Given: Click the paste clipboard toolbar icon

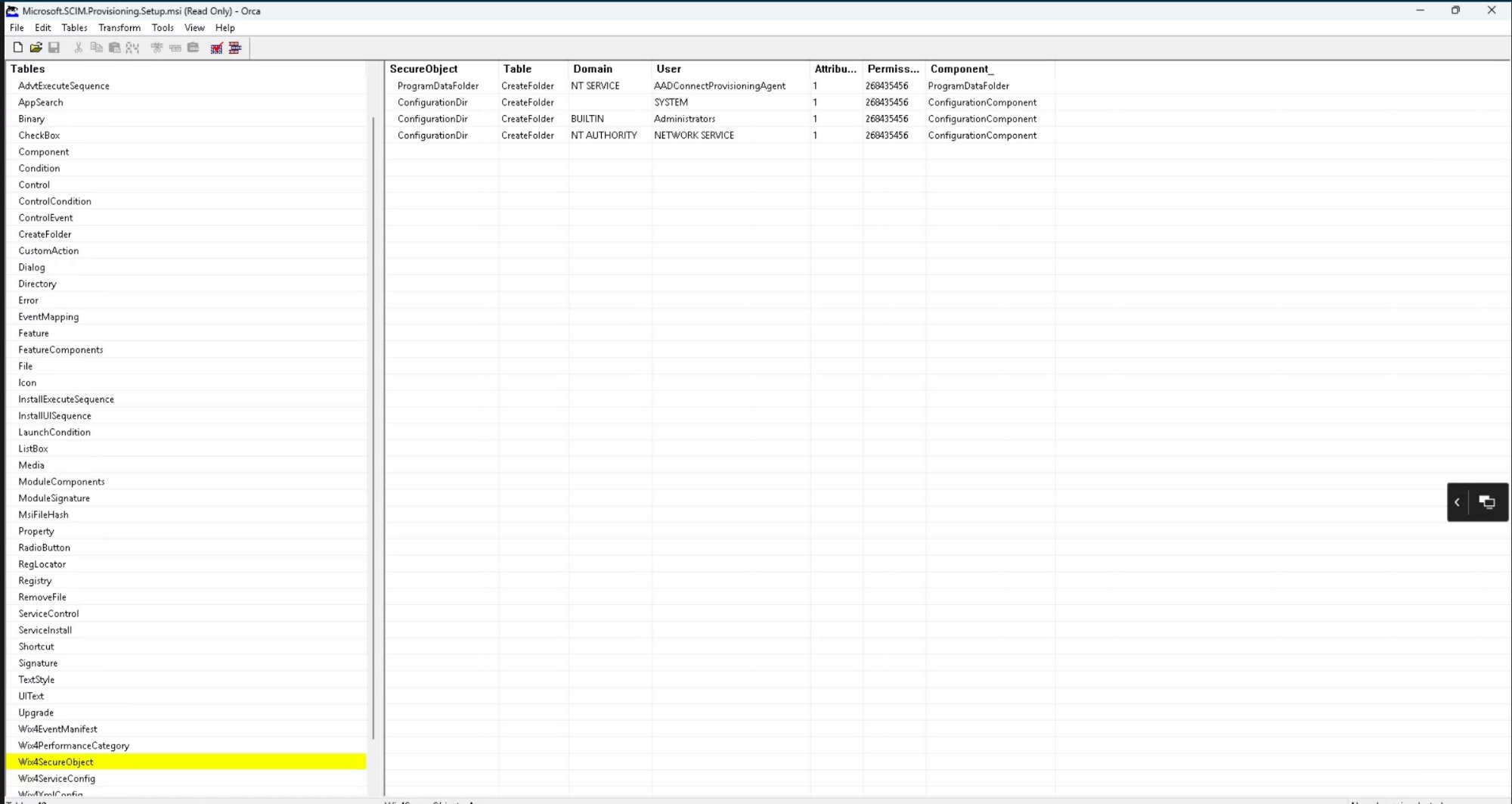Looking at the screenshot, I should (x=114, y=48).
